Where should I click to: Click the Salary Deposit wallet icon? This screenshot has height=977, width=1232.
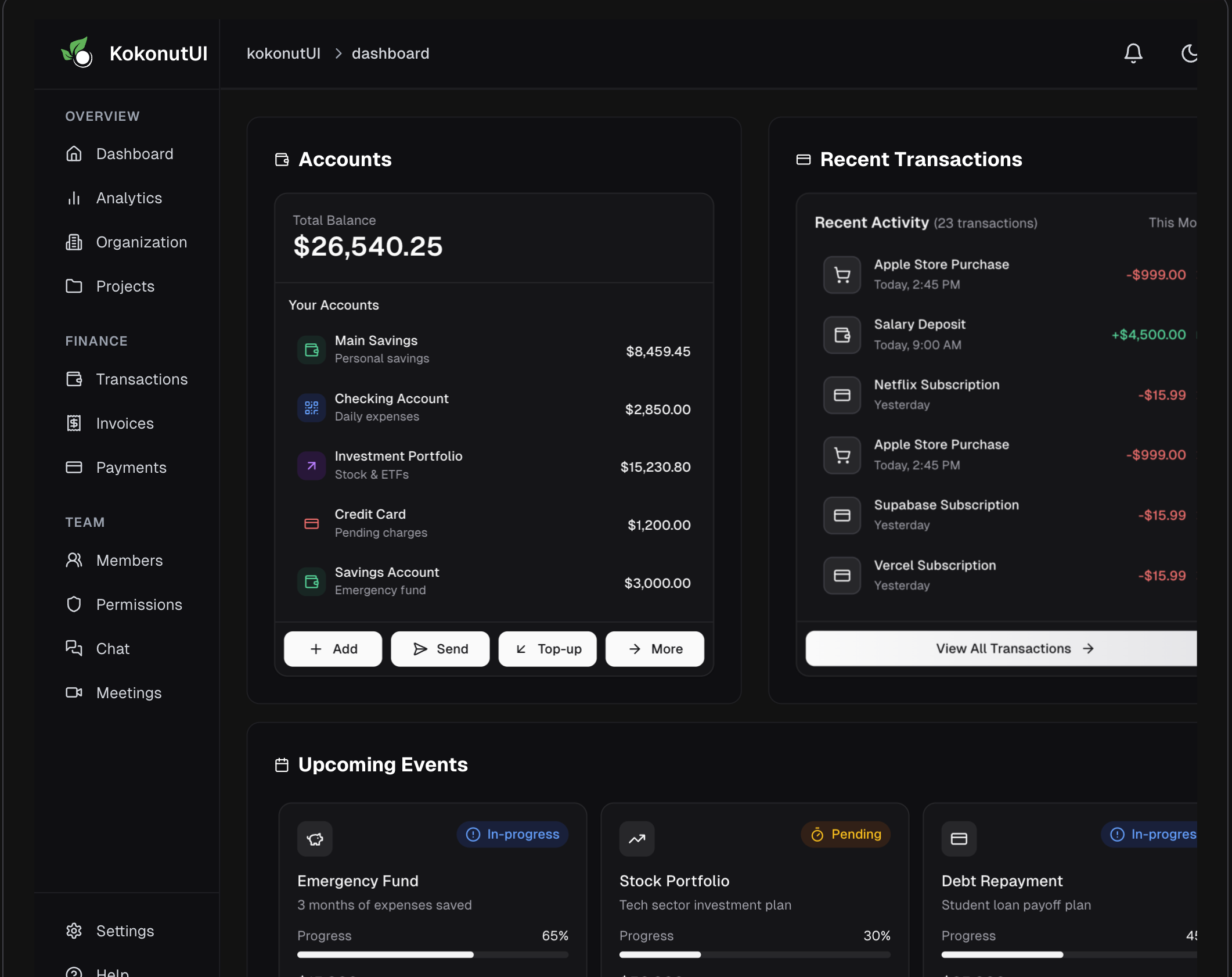pos(842,335)
